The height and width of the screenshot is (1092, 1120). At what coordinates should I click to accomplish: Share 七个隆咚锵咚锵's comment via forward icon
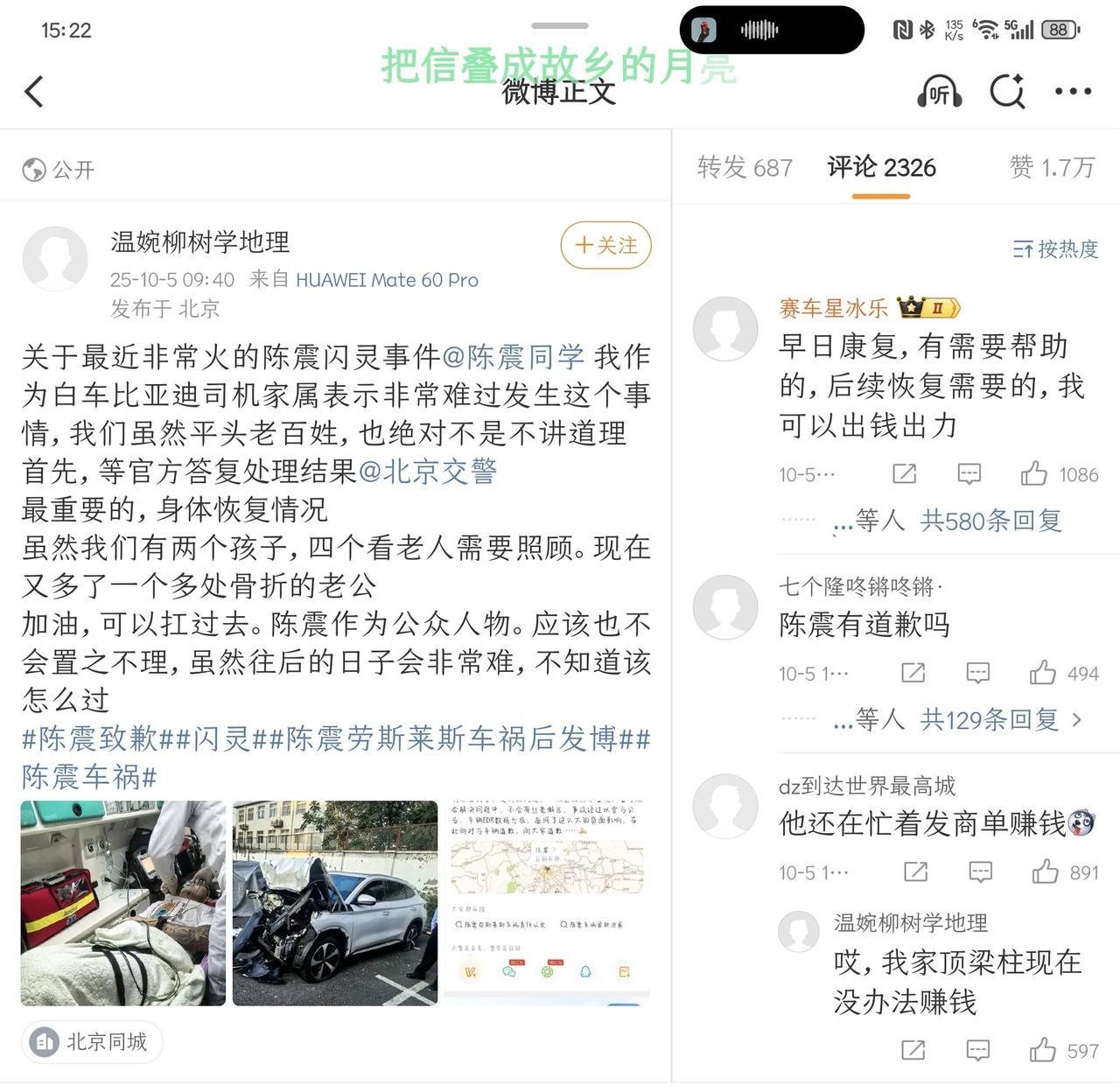coord(913,673)
